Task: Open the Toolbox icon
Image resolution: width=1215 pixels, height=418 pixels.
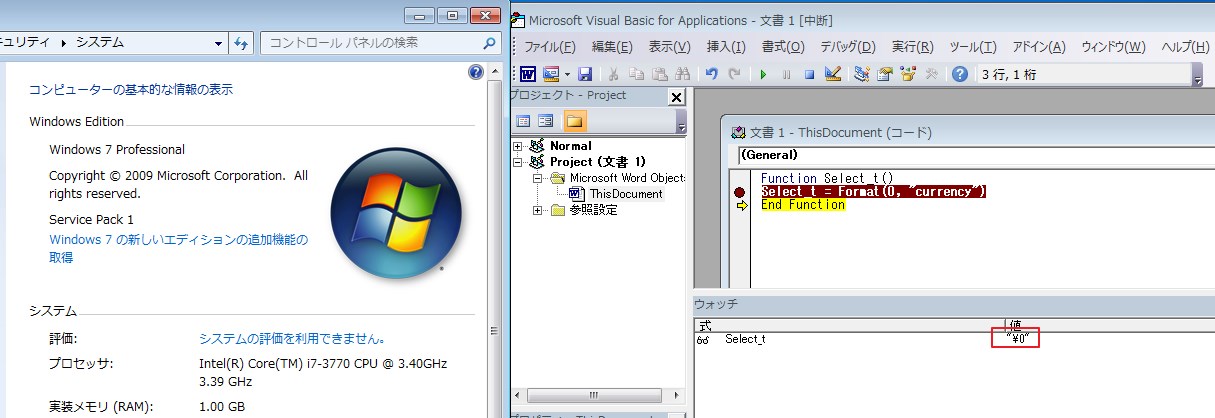Action: click(x=931, y=74)
